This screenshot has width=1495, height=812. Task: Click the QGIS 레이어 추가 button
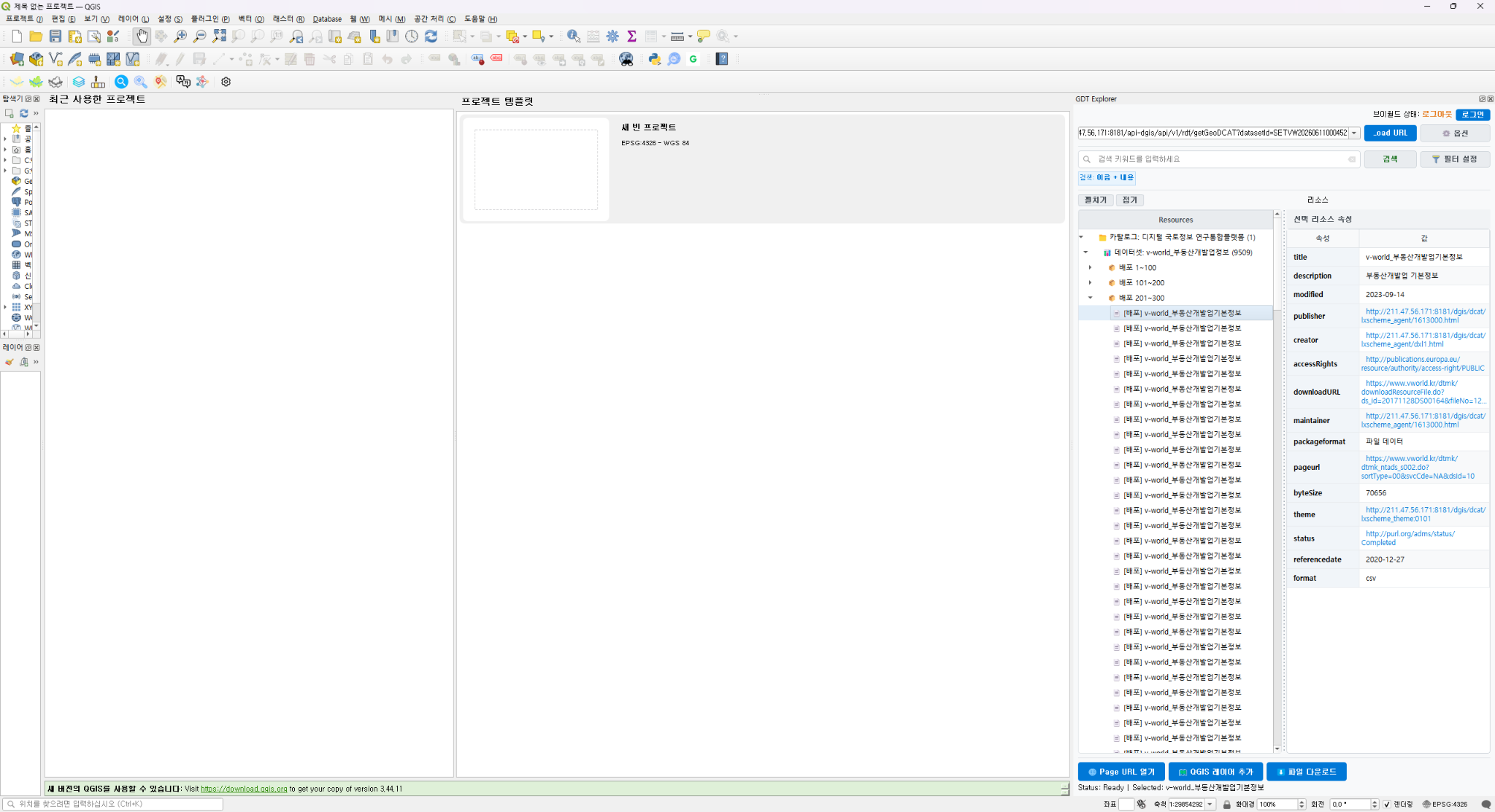point(1215,772)
